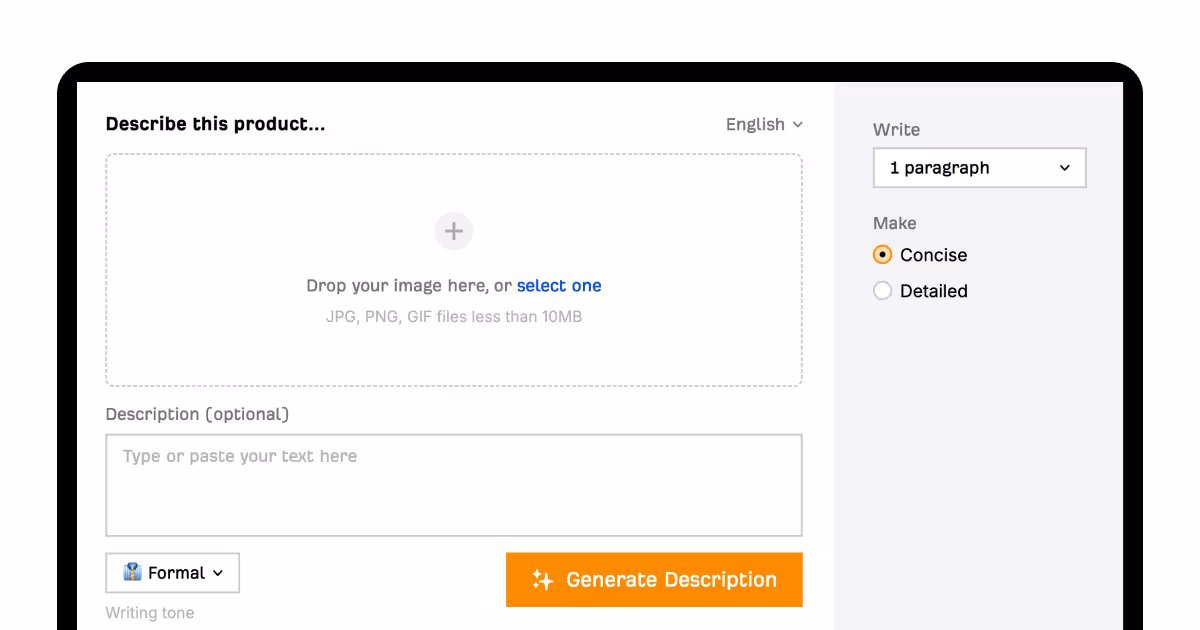Click the 'Describe this product...' heading
The image size is (1200, 630).
(215, 124)
